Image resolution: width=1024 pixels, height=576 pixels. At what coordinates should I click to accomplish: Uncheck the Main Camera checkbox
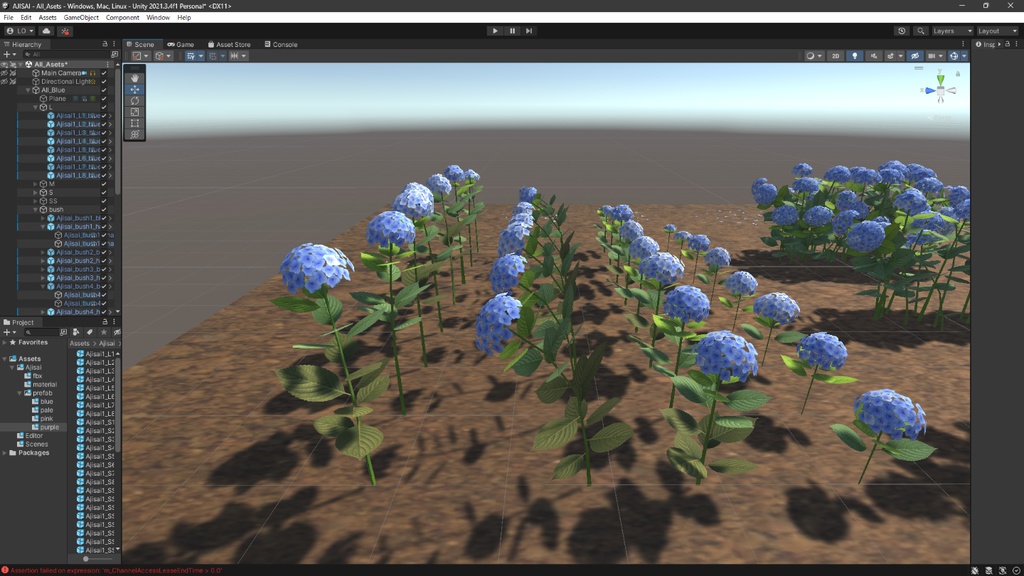pyautogui.click(x=104, y=73)
